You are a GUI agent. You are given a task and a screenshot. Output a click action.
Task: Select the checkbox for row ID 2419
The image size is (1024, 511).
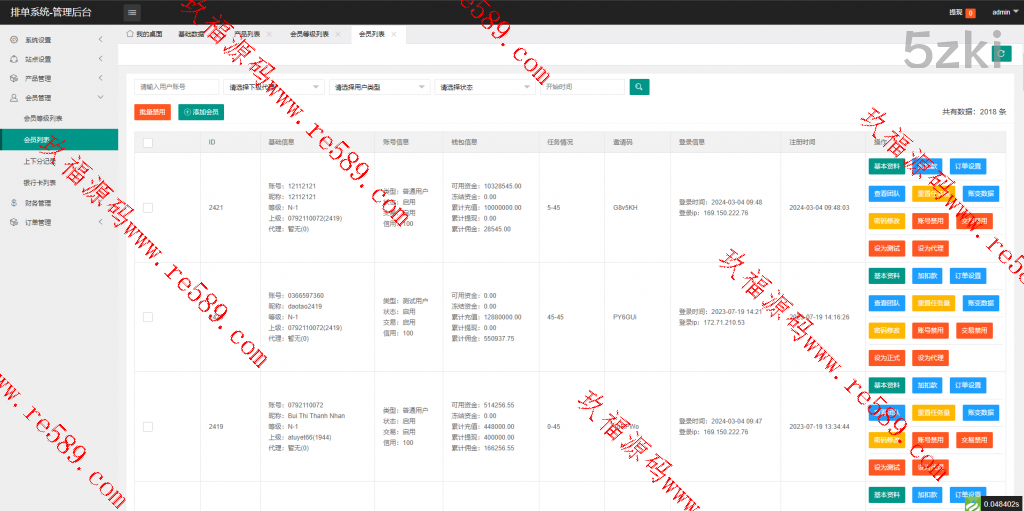pyautogui.click(x=148, y=426)
